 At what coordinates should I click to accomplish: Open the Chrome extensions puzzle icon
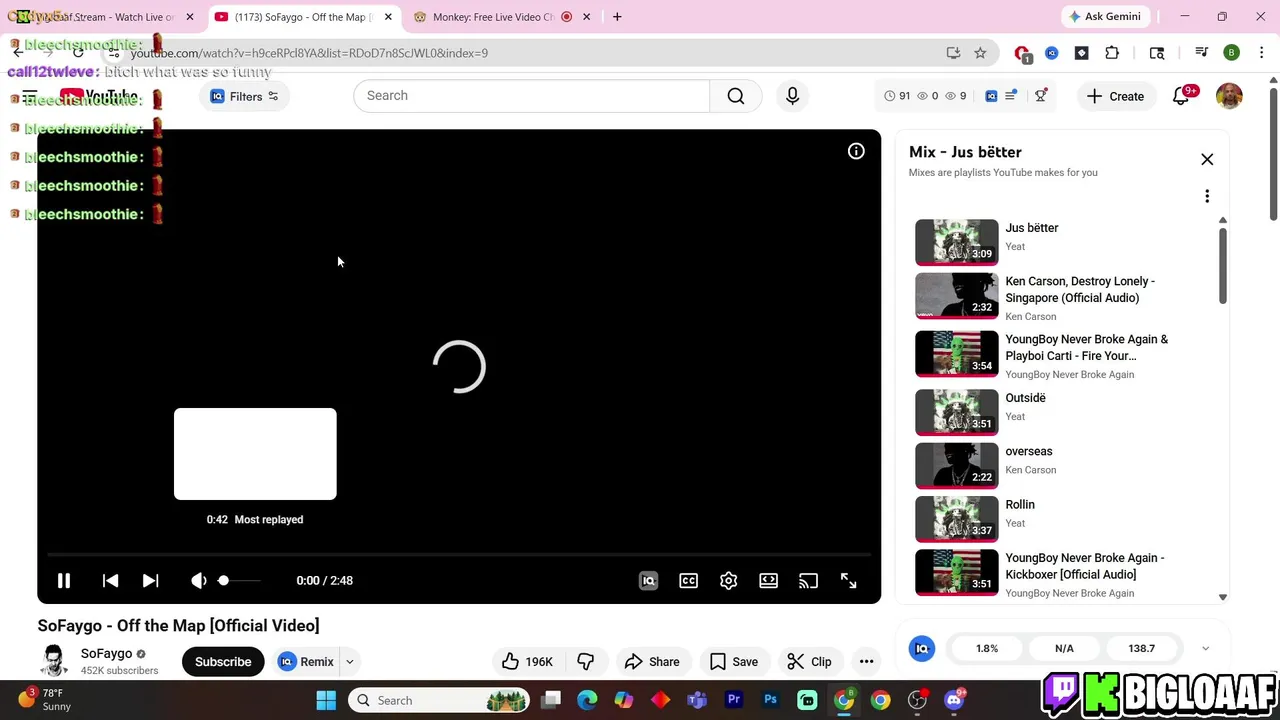click(1112, 53)
